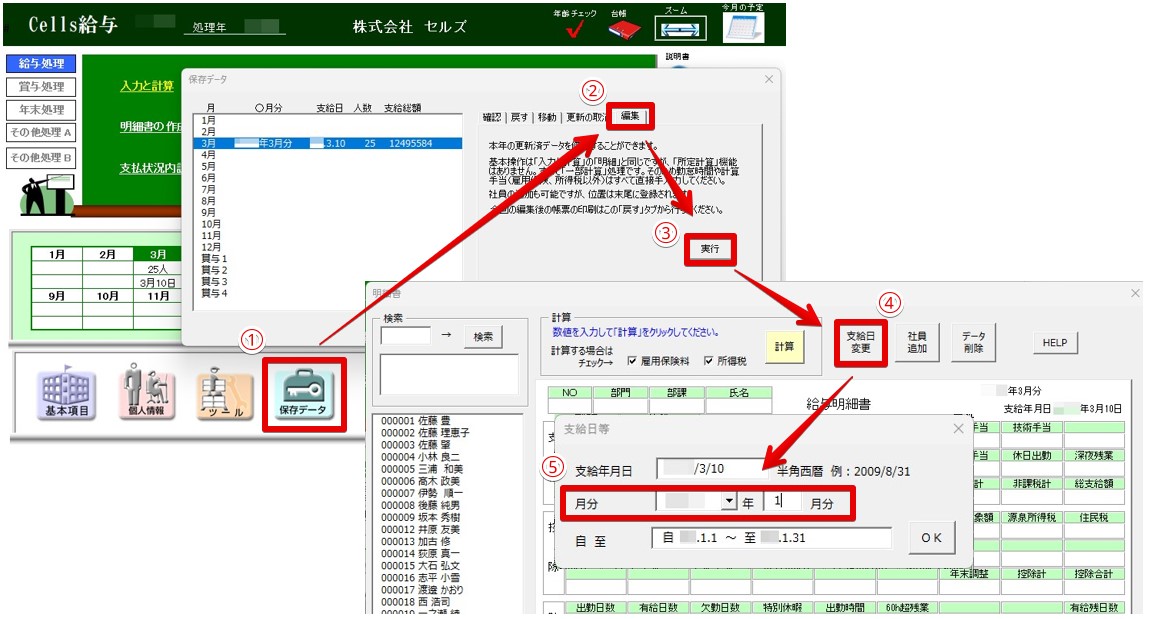
Task: Select employee 000008 後藤 純男
Action: tap(421, 505)
